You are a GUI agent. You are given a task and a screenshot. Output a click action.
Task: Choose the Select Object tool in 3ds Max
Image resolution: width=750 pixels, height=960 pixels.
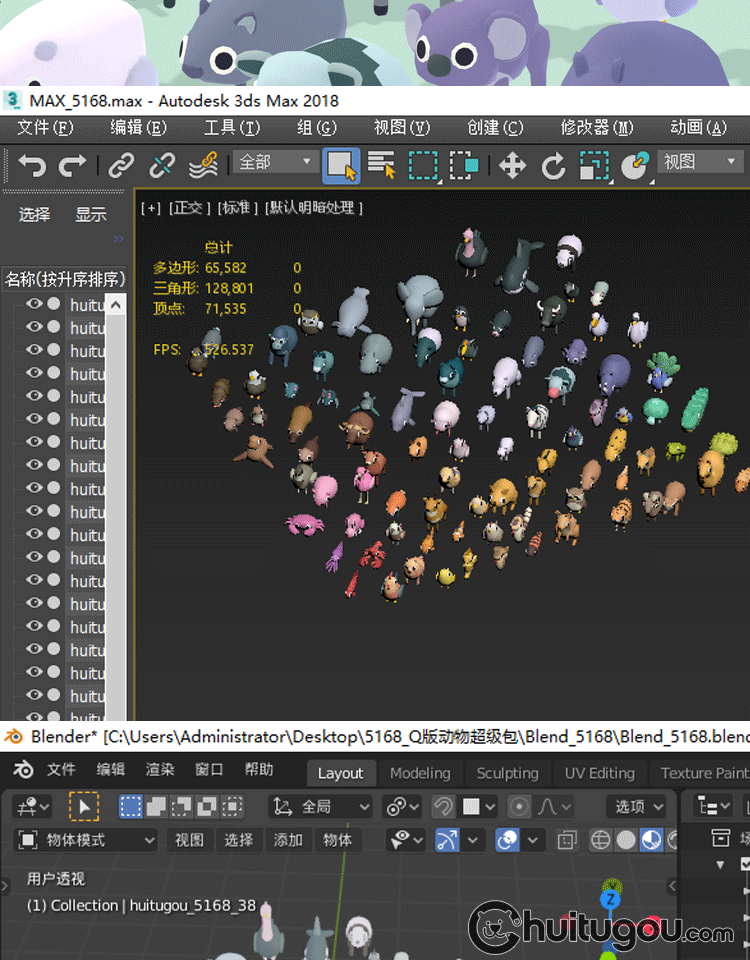[341, 165]
